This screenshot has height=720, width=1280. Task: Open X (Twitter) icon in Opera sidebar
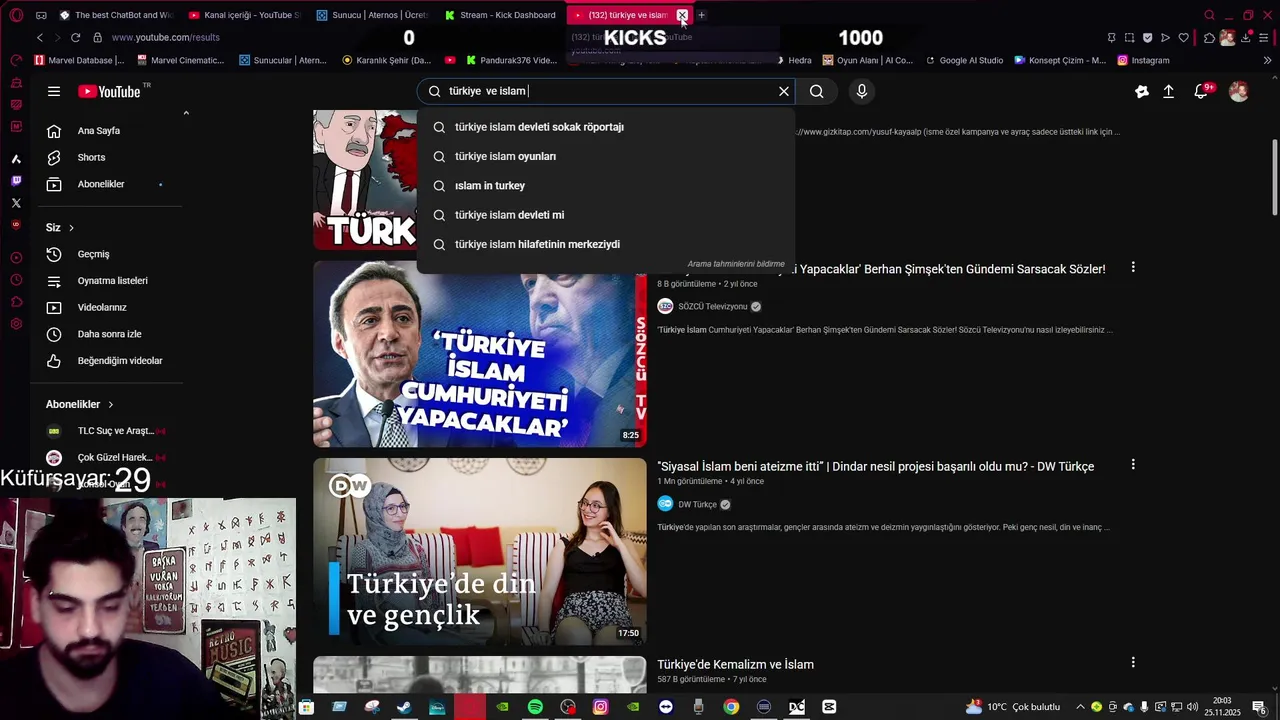point(16,203)
